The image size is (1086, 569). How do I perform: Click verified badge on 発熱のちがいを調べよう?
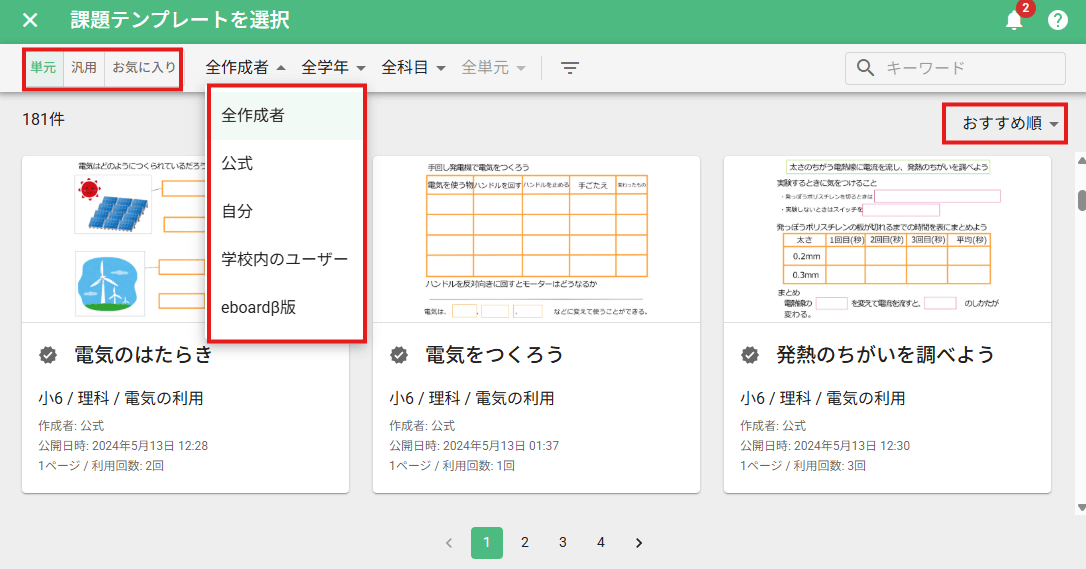[x=749, y=355]
